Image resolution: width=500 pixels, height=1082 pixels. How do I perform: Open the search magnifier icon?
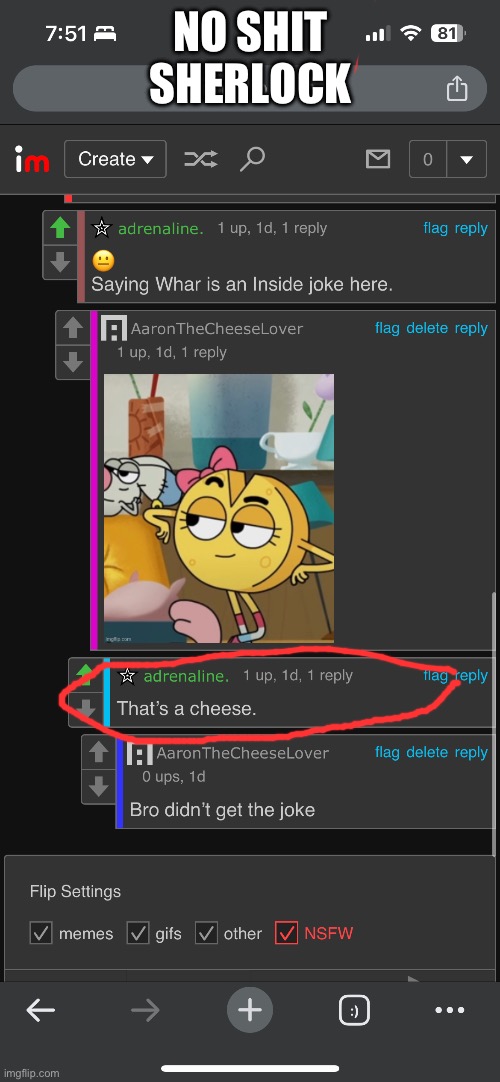pos(252,160)
